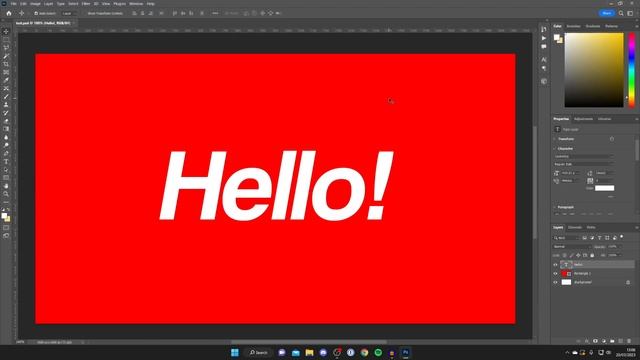Select the Crop tool
The height and width of the screenshot is (360, 640).
tap(6, 64)
